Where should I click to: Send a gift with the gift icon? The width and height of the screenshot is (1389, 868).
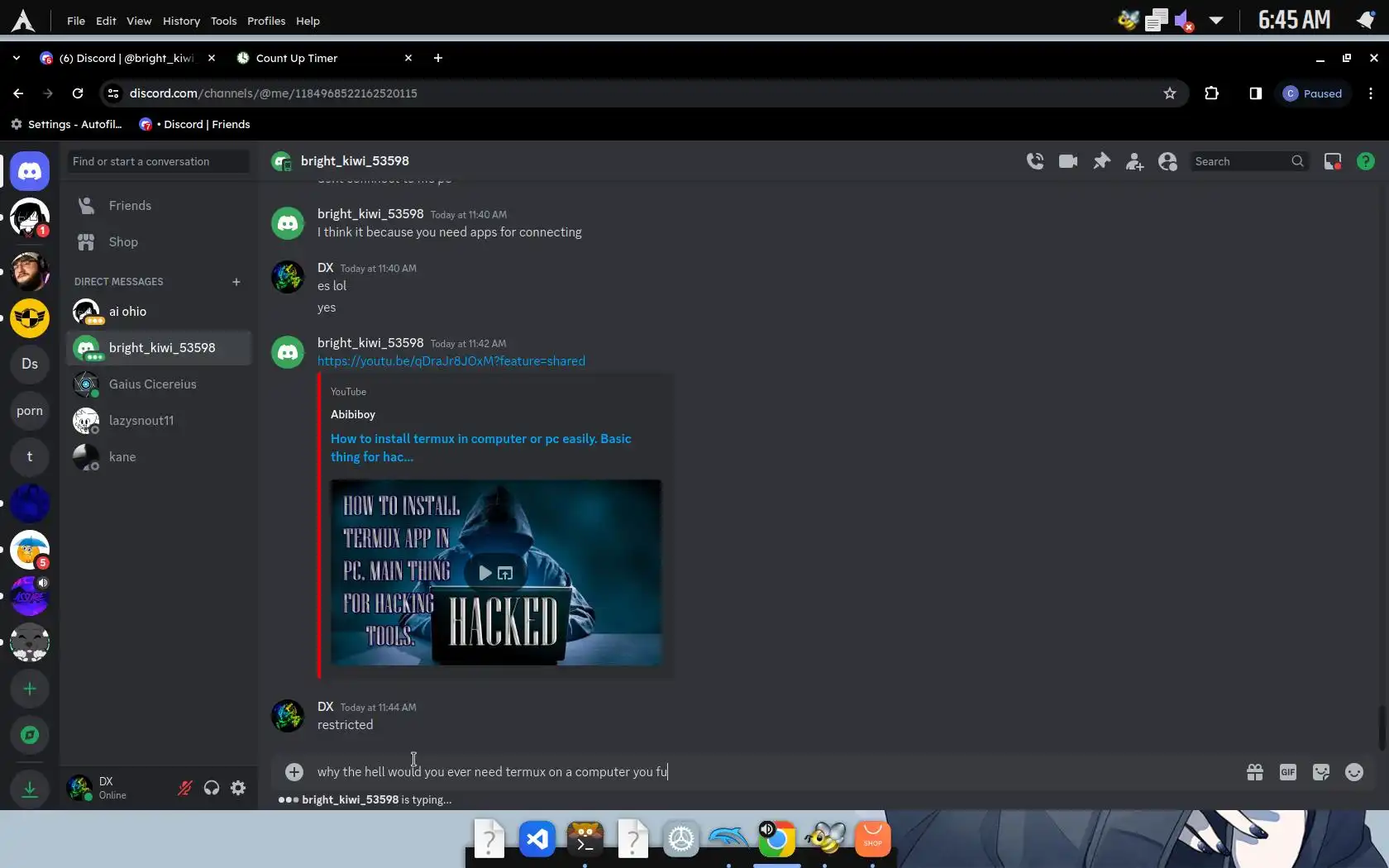point(1255,772)
